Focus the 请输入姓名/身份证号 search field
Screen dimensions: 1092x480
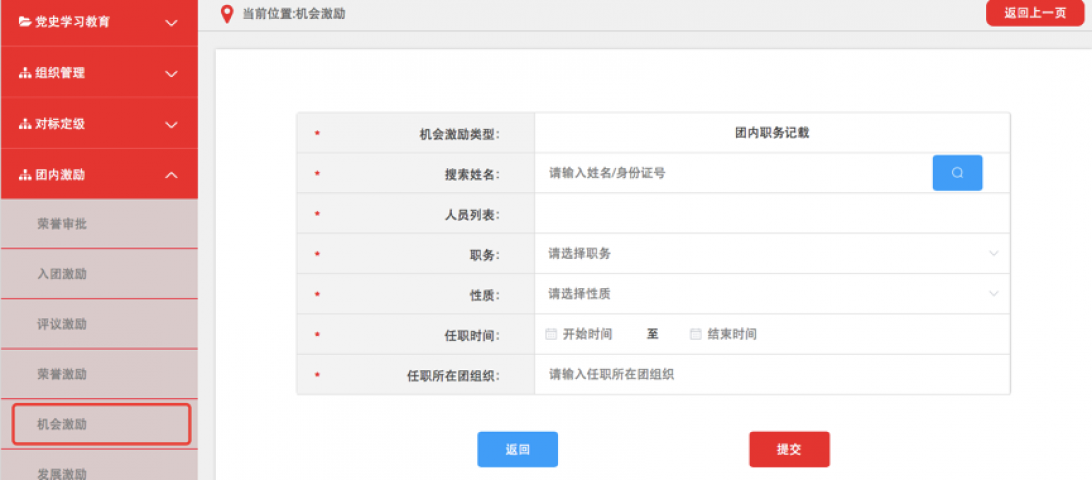coord(735,173)
